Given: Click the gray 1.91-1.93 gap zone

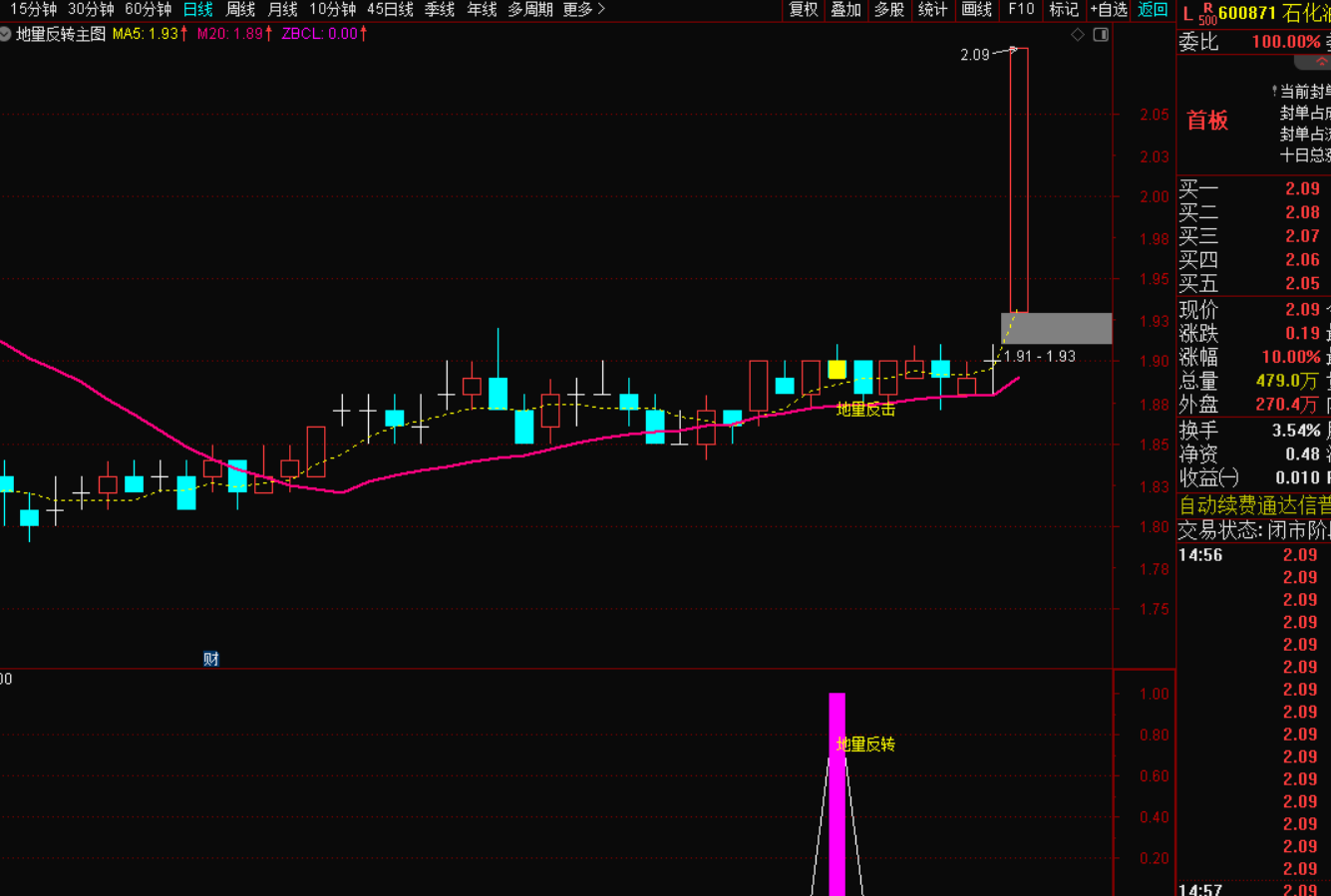Looking at the screenshot, I should [1056, 328].
